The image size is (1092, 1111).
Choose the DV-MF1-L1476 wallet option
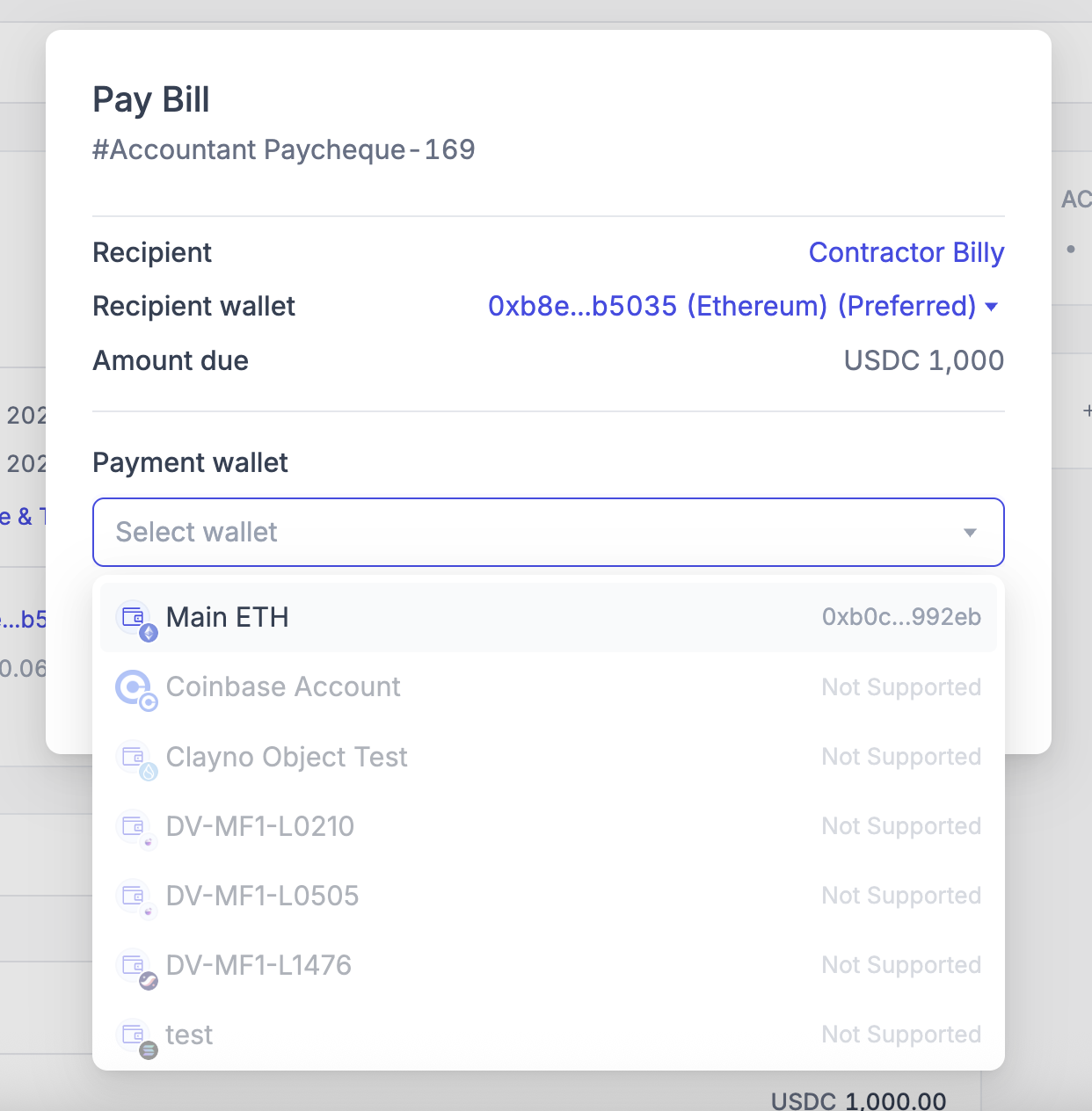click(x=258, y=965)
